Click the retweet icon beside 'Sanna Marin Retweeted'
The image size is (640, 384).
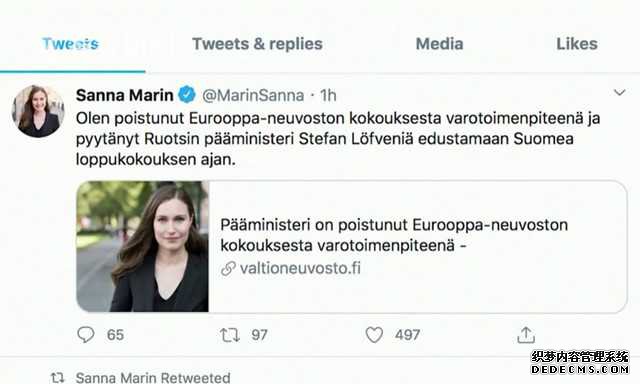coord(58,377)
